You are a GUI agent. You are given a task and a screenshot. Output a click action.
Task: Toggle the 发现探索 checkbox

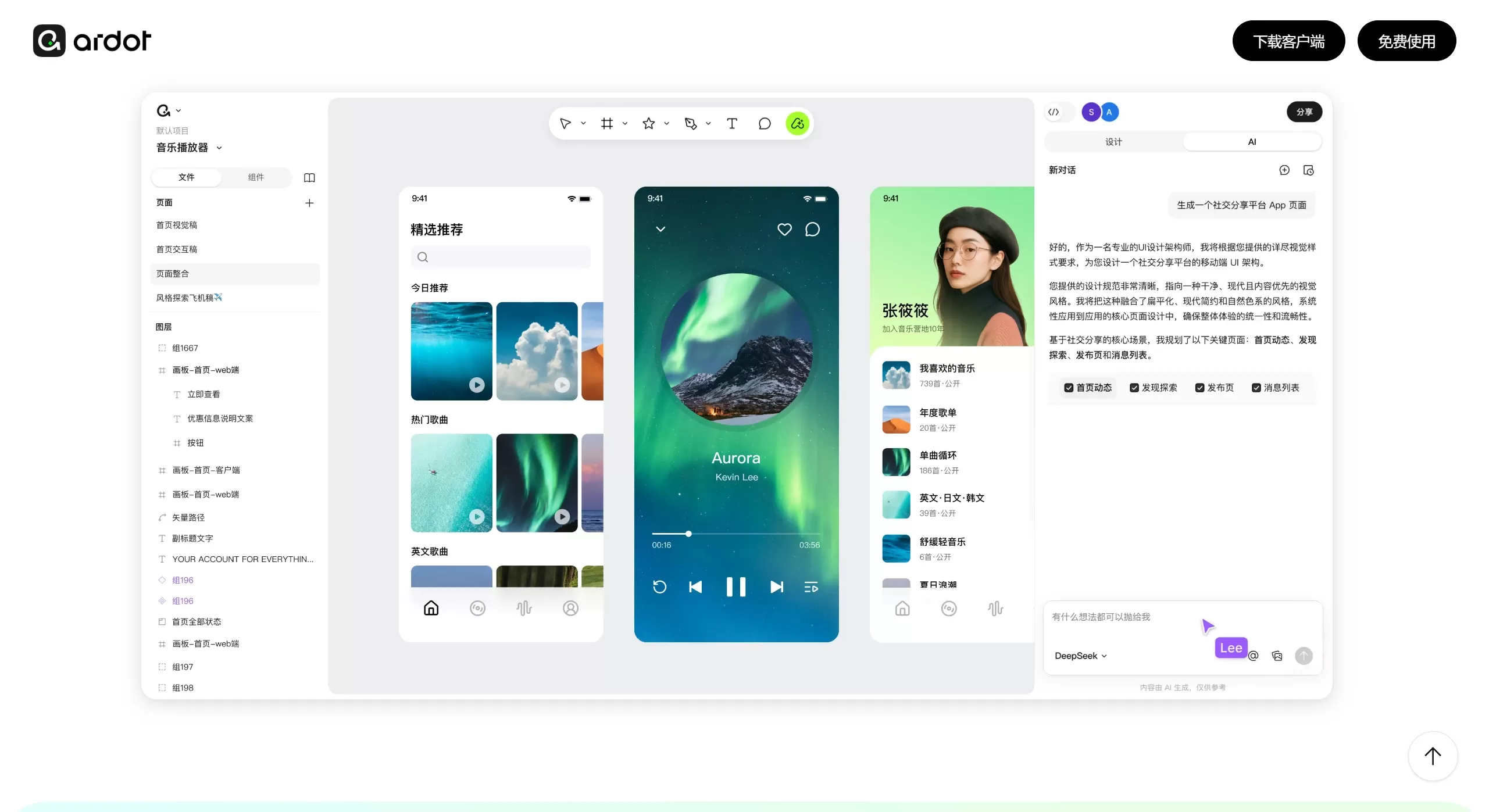[1134, 387]
